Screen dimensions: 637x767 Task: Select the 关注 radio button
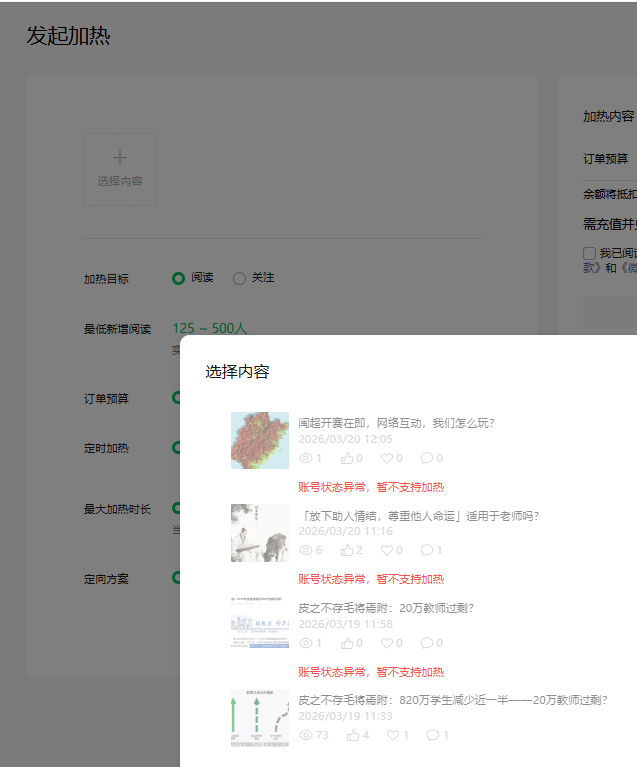click(239, 278)
